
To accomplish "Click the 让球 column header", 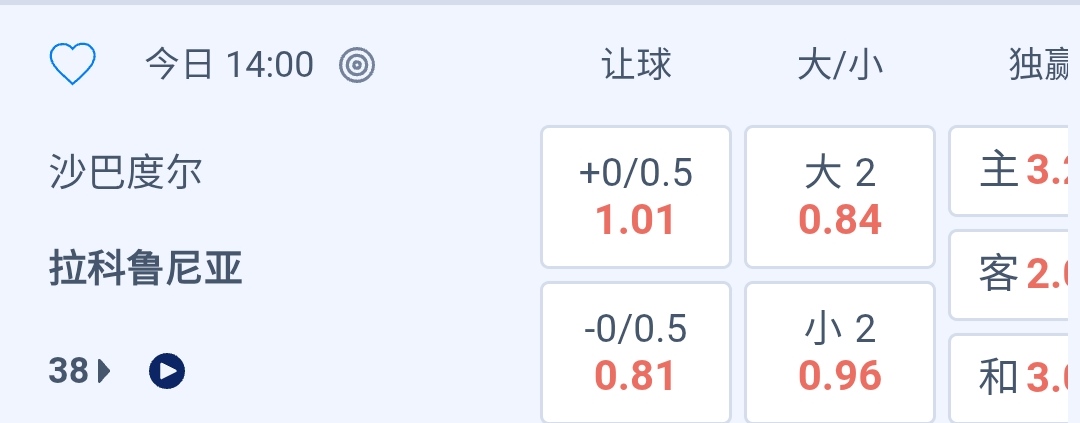I will [636, 65].
